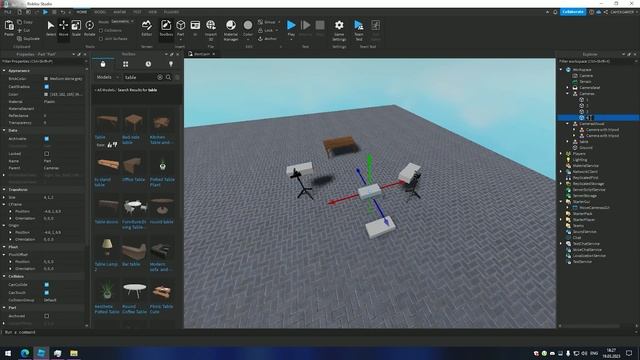Viewport: 640px width, 360px height.
Task: Open the VIEW ribbon tab
Action: click(x=153, y=12)
